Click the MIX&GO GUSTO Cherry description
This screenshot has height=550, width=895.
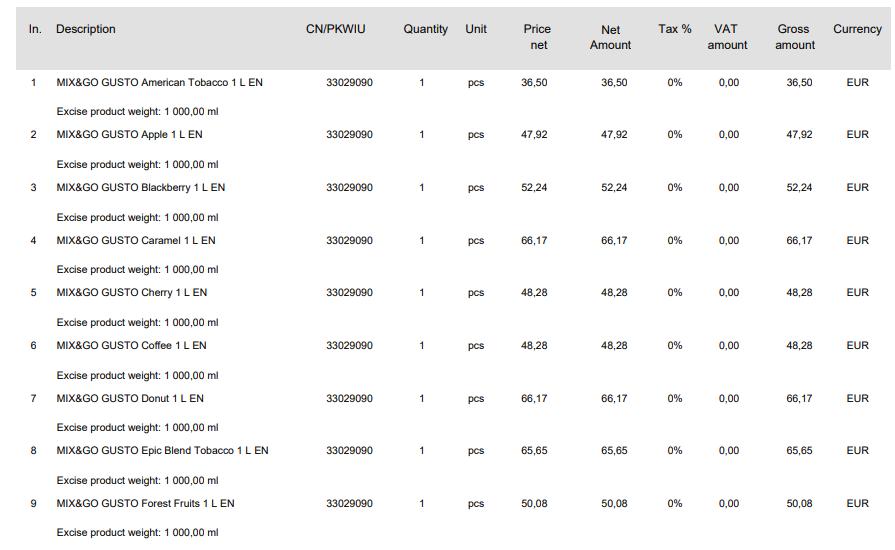click(x=131, y=293)
